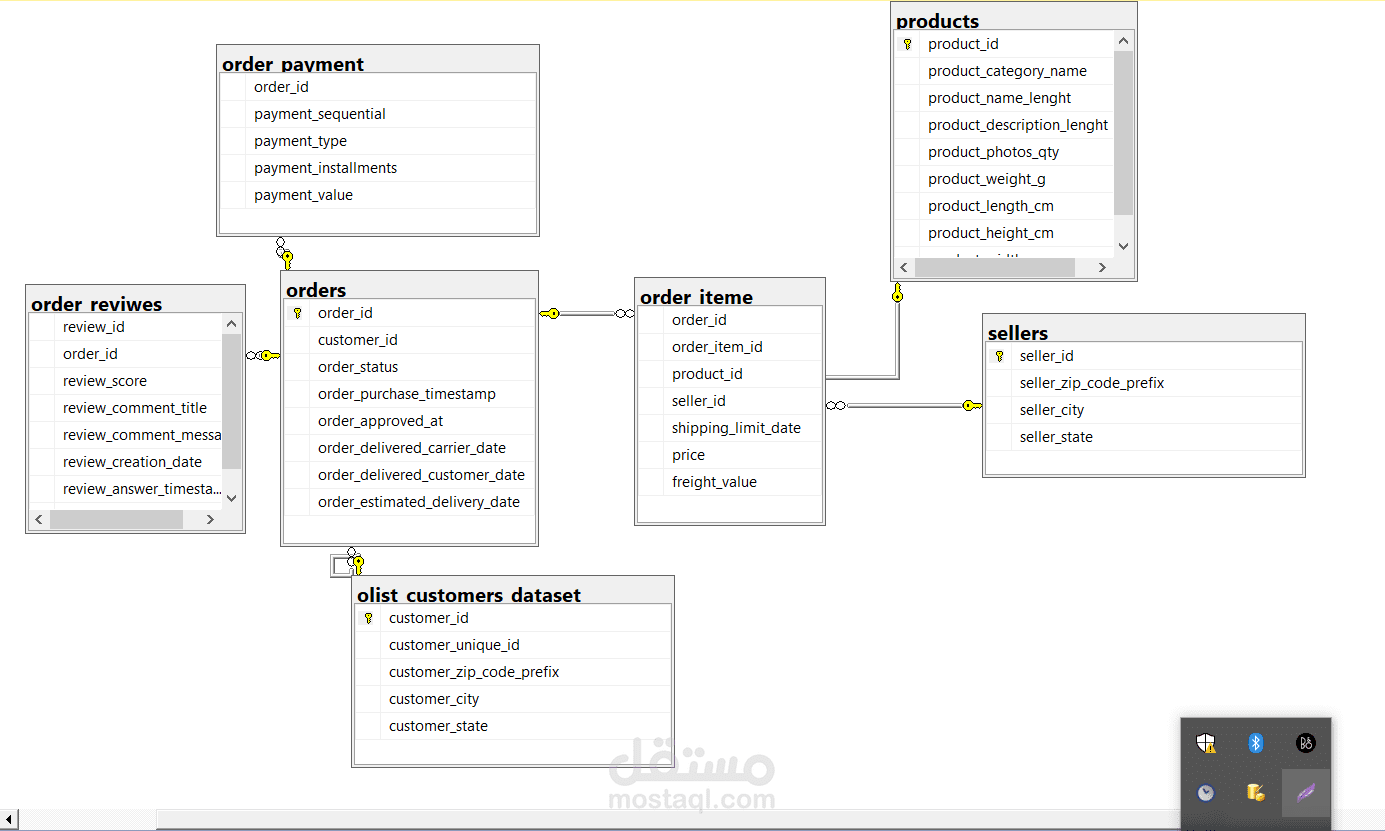The height and width of the screenshot is (831, 1385).
Task: Click the Bang & Olufsen tray icon
Action: 1305,743
